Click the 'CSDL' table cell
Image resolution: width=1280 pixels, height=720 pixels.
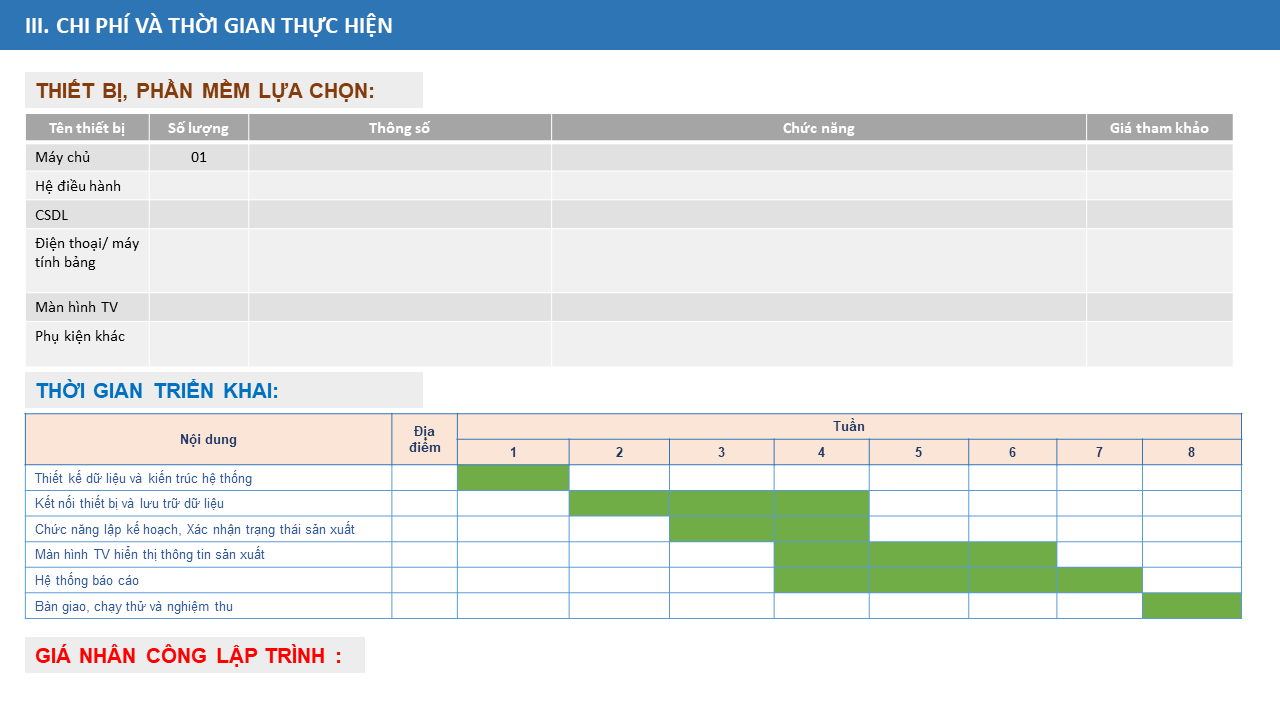[52, 215]
